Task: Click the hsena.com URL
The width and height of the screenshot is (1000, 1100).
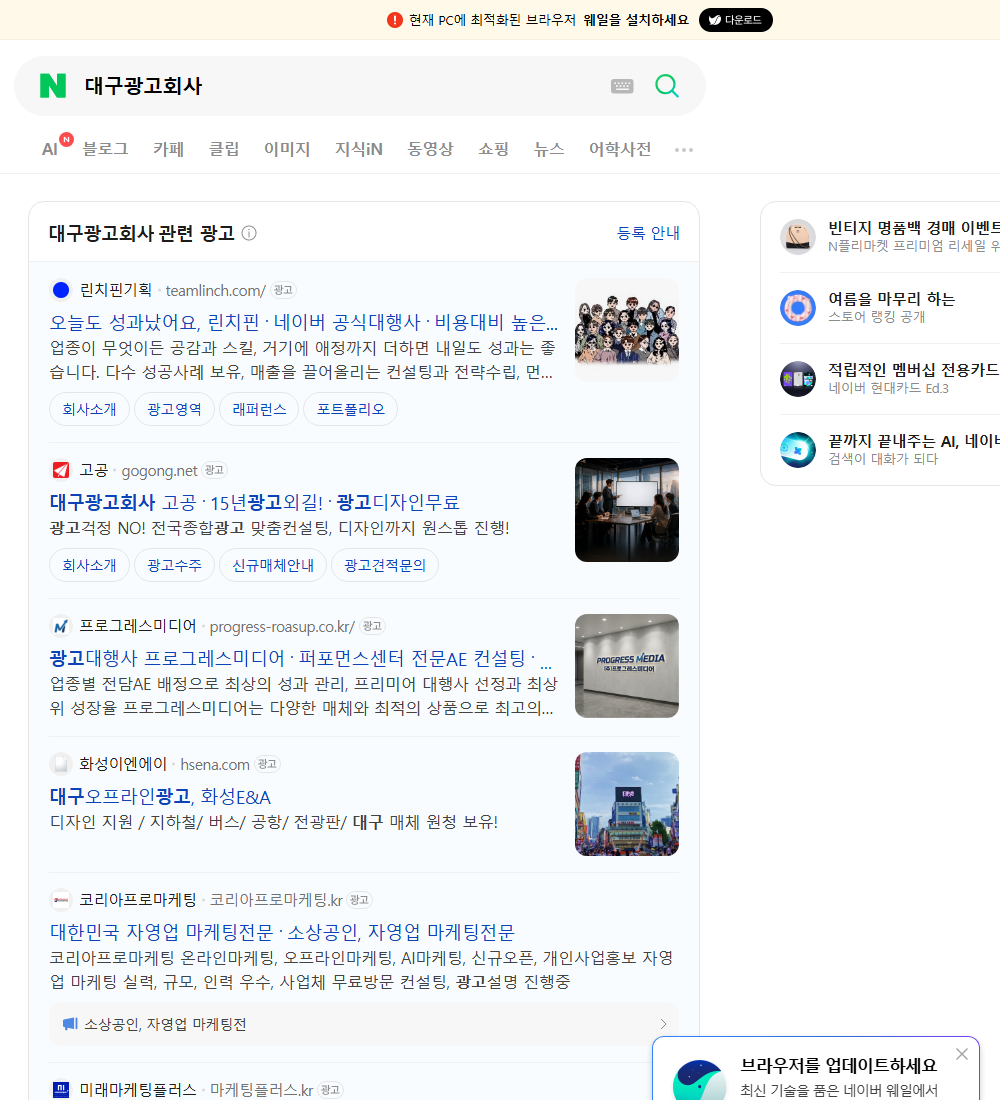Action: pos(215,764)
